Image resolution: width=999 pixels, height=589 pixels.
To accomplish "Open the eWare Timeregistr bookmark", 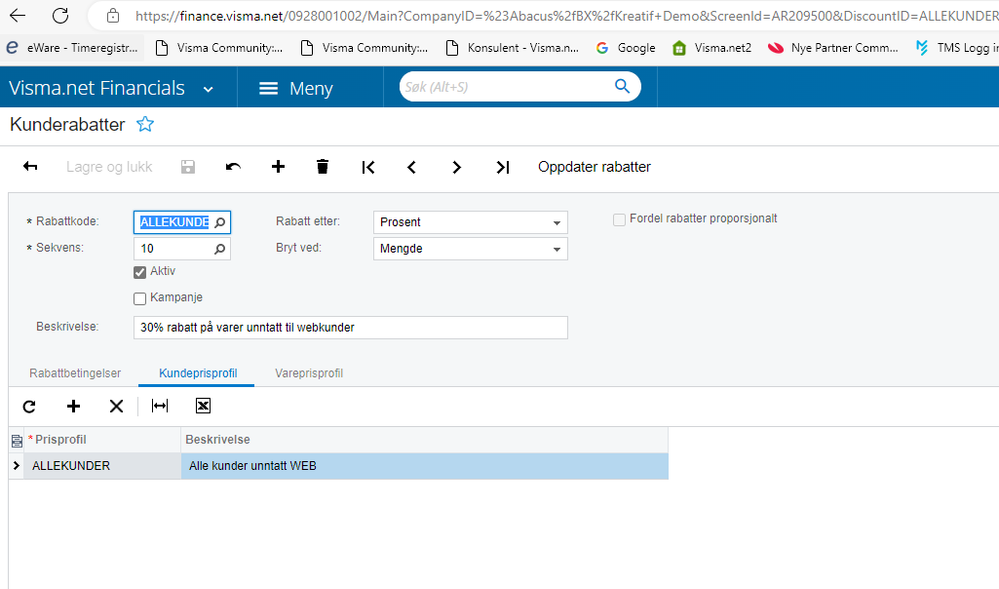I will coord(72,48).
